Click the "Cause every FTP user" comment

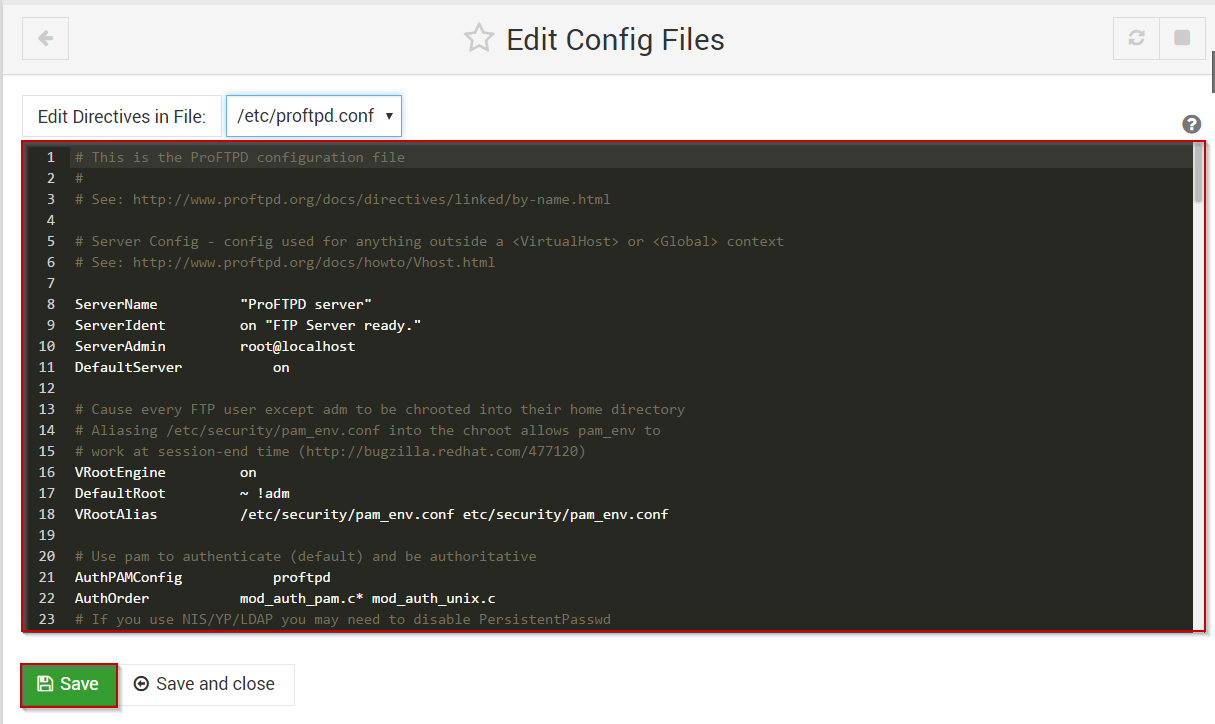pyautogui.click(x=380, y=409)
